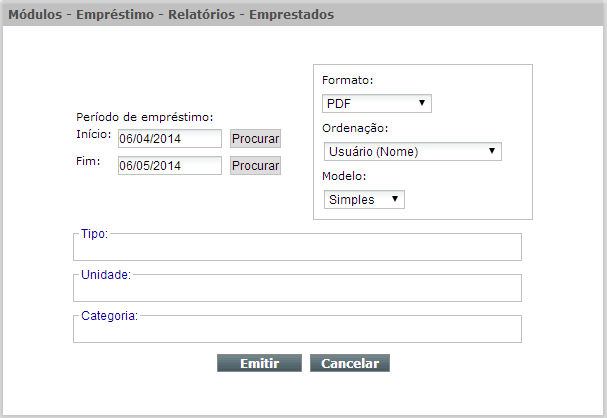Click the Formato: label

click(348, 80)
